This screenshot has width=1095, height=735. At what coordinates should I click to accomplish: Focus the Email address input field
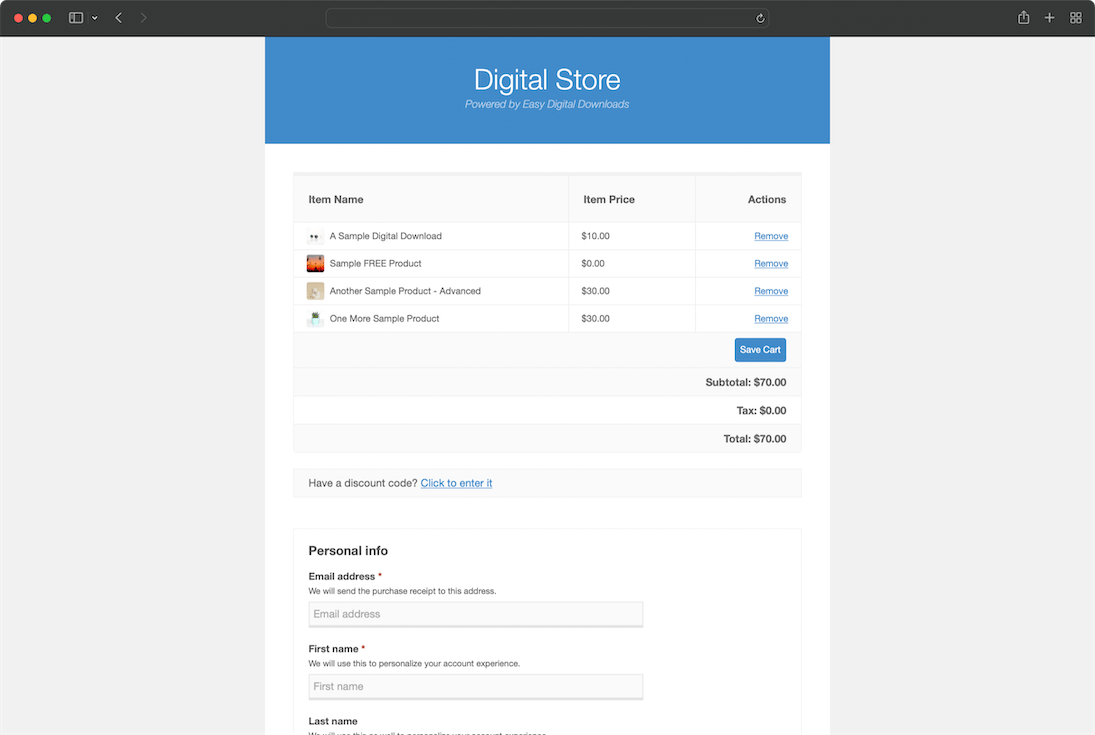tap(475, 614)
